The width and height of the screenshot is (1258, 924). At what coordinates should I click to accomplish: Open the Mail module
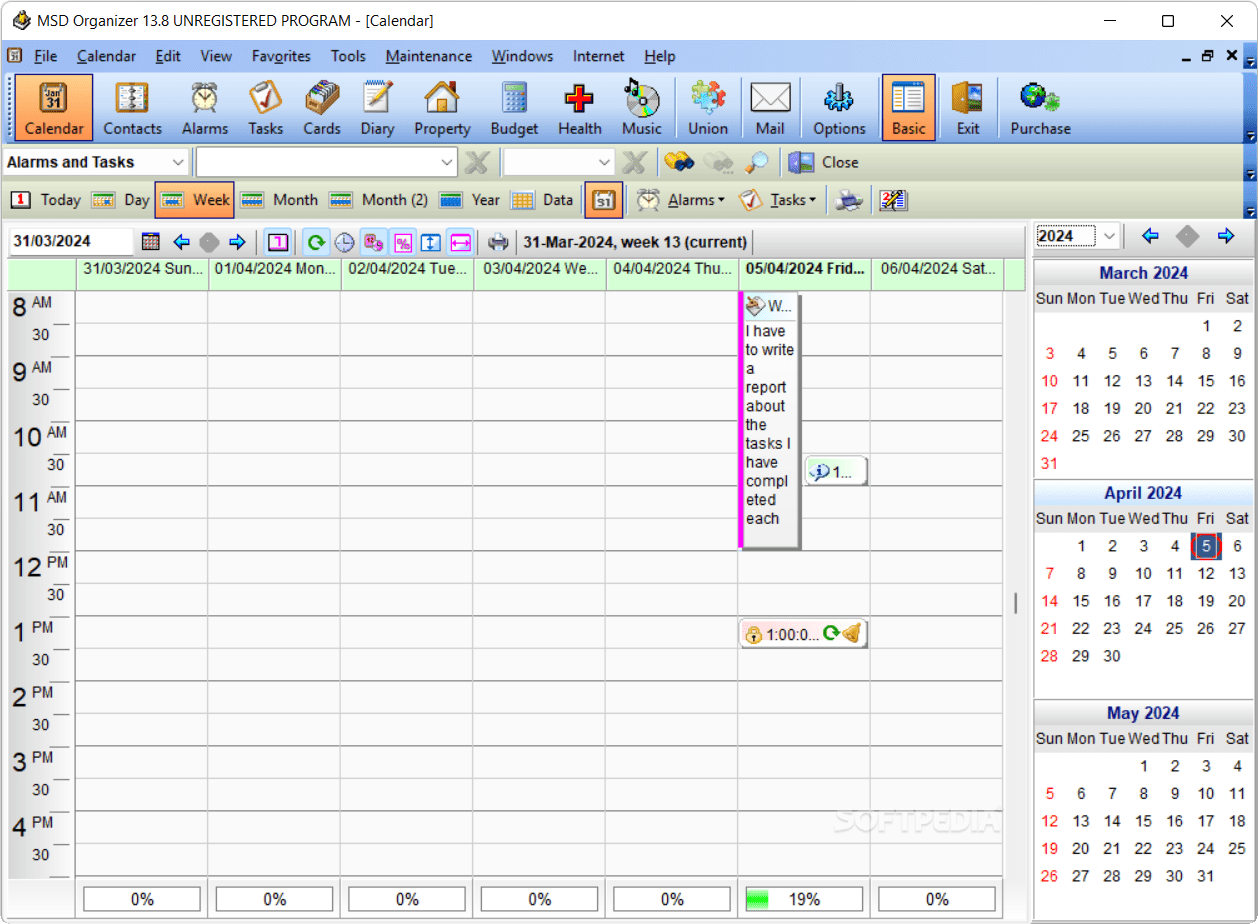pyautogui.click(x=770, y=107)
